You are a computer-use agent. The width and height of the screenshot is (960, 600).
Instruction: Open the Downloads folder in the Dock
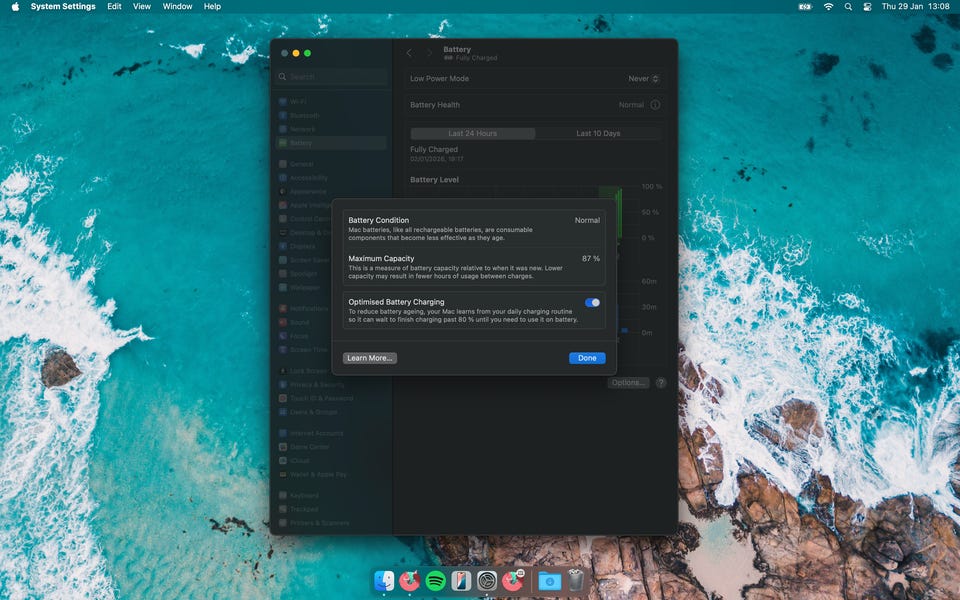548,581
